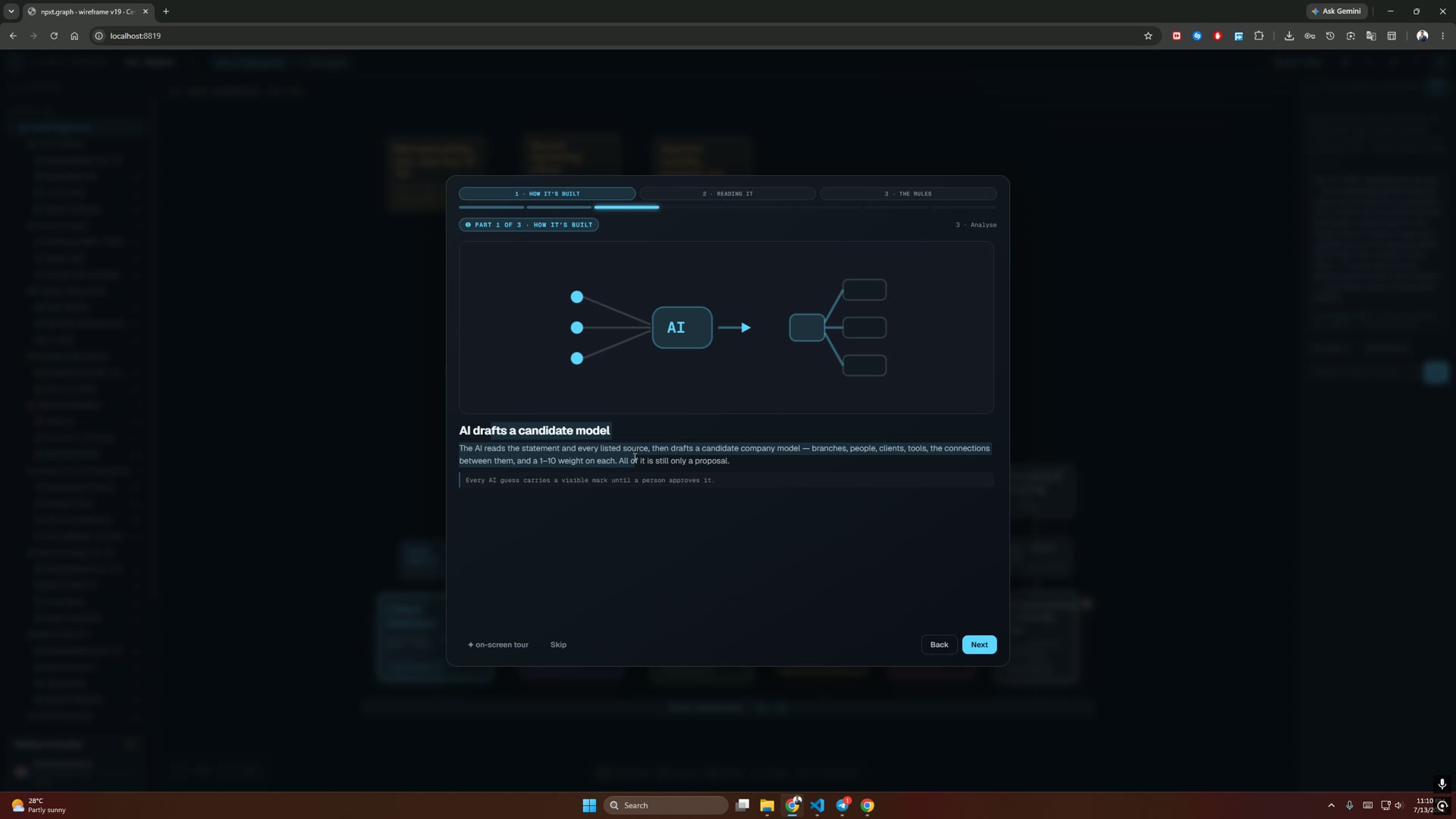1456x819 pixels.
Task: Click the 'AI drafts a candidate model' heading
Action: [x=534, y=431]
